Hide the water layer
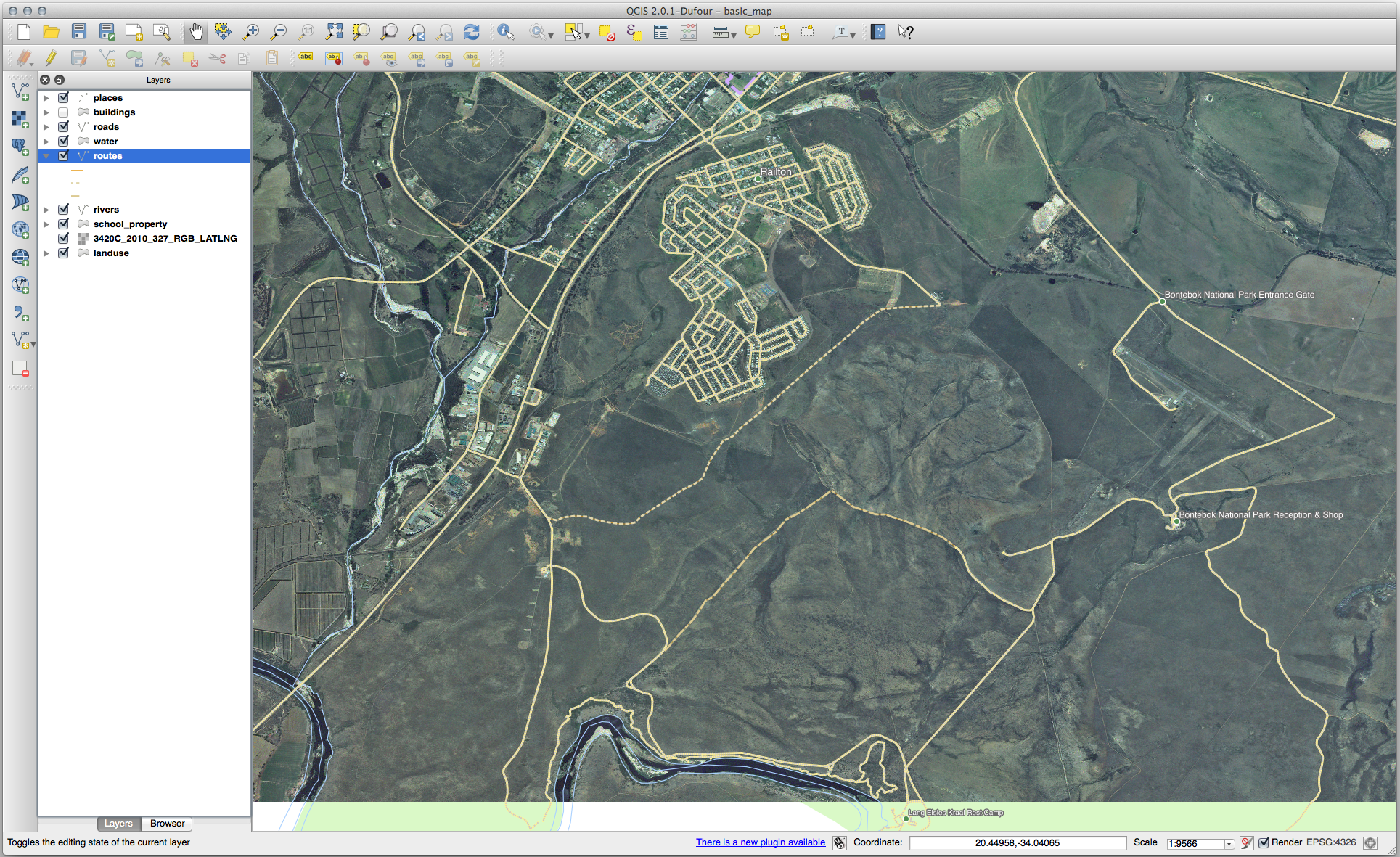 63,141
